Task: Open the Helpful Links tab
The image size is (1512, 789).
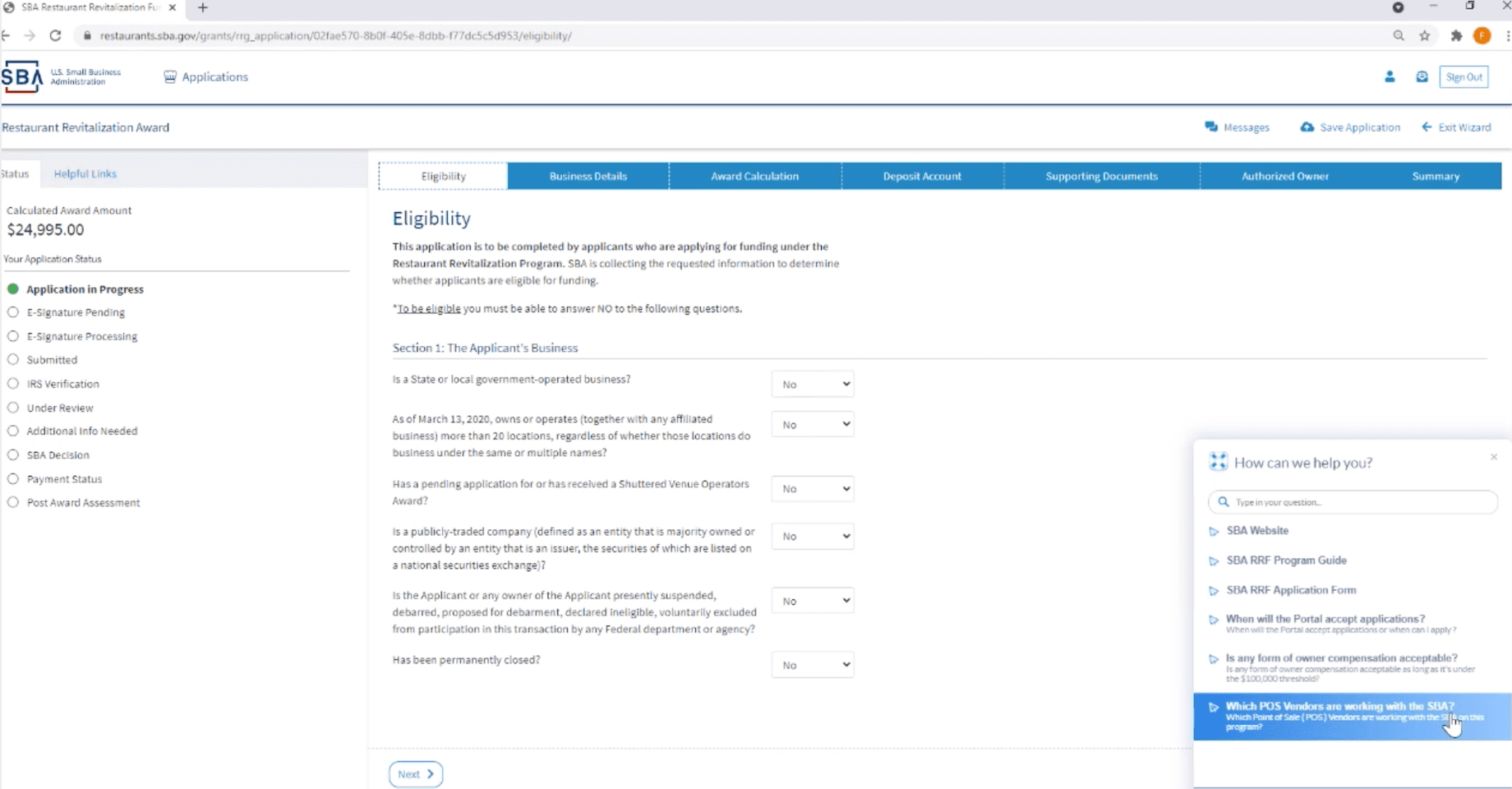Action: tap(85, 173)
